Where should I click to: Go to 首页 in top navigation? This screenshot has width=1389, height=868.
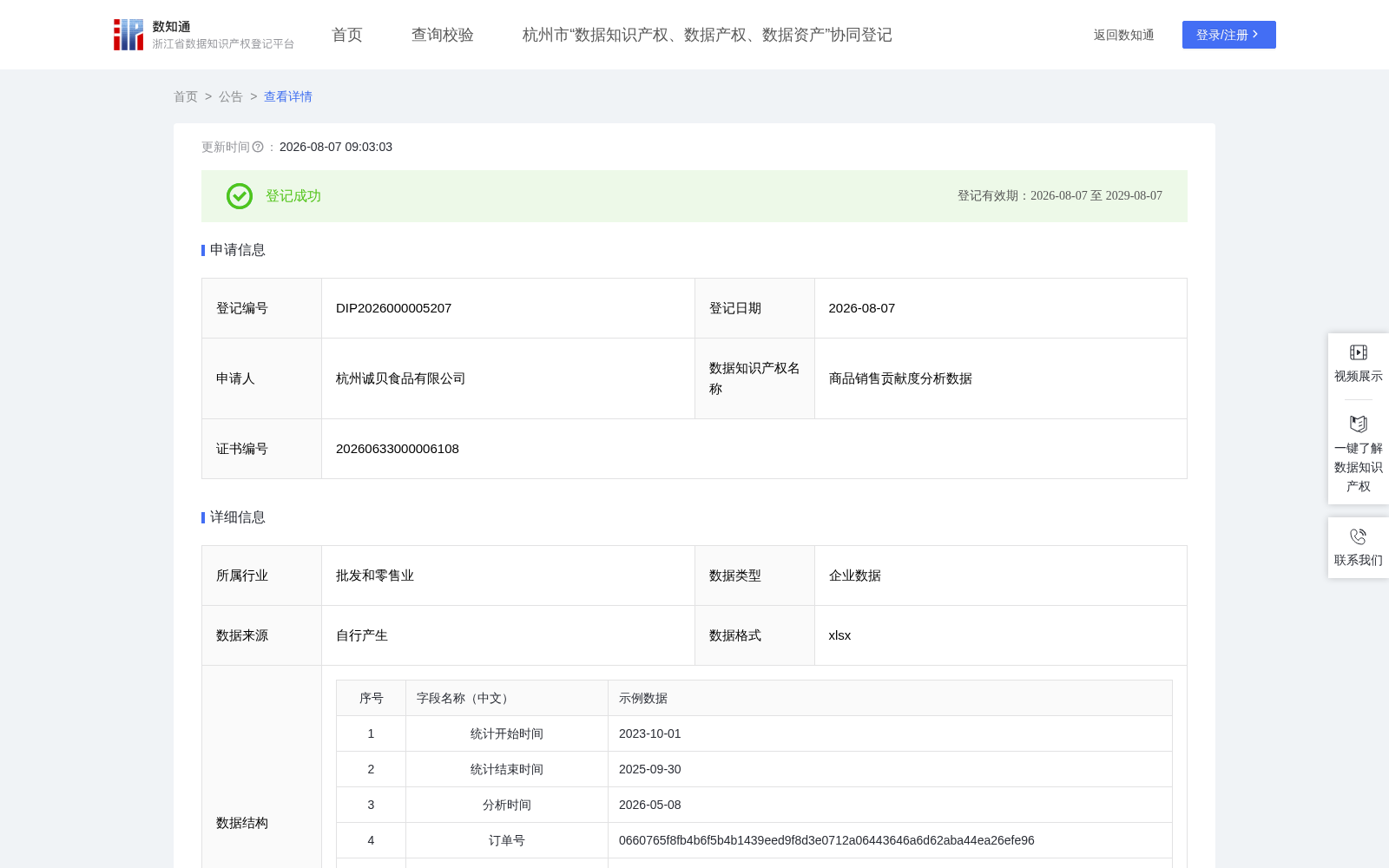(347, 35)
